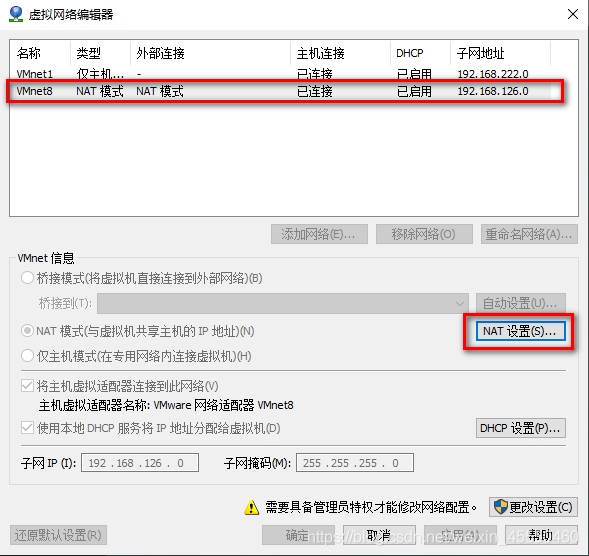Click the 子网地址 column header
This screenshot has height=556, width=589.
point(500,53)
